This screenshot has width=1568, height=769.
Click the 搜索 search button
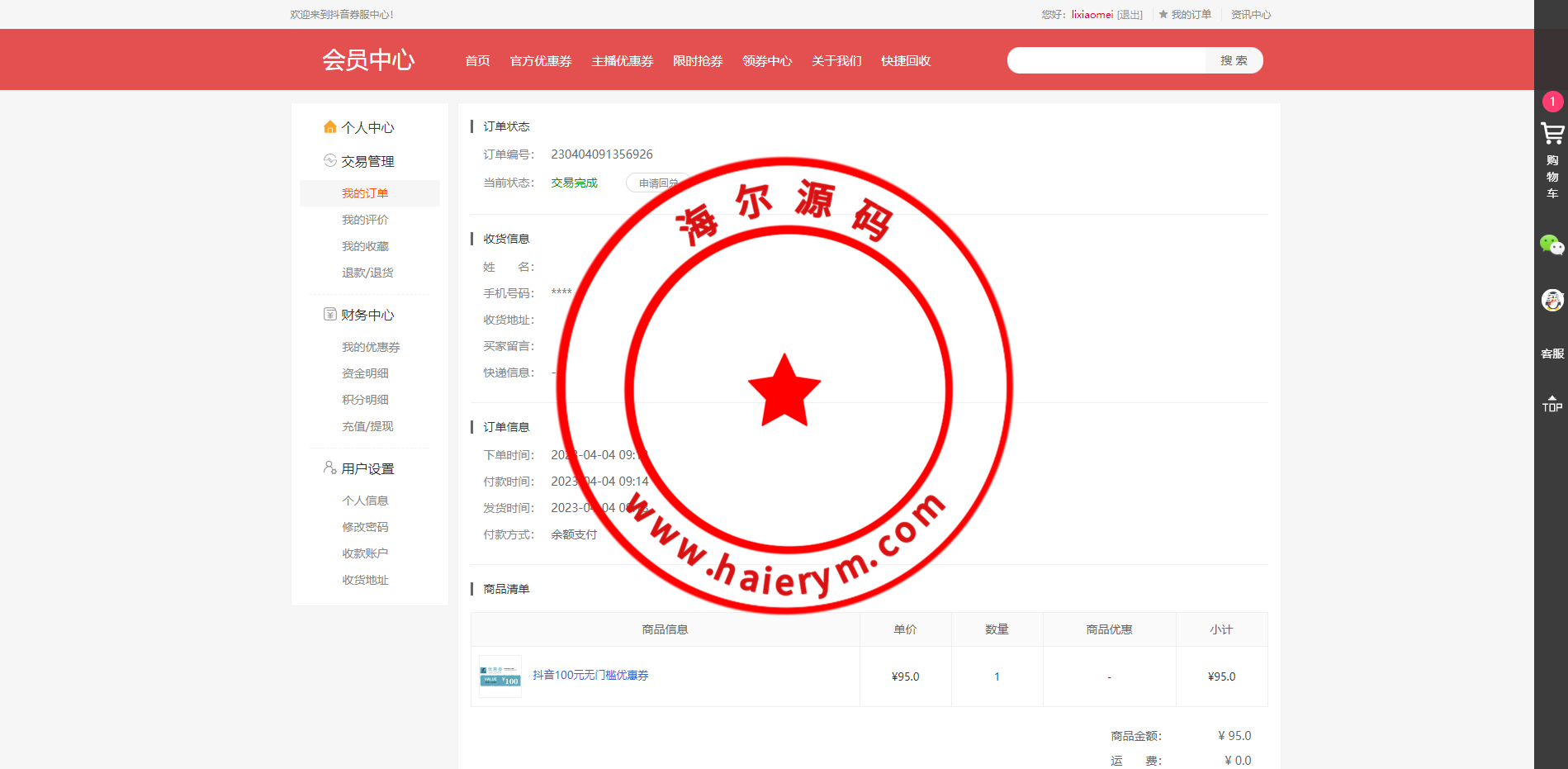coord(1234,60)
